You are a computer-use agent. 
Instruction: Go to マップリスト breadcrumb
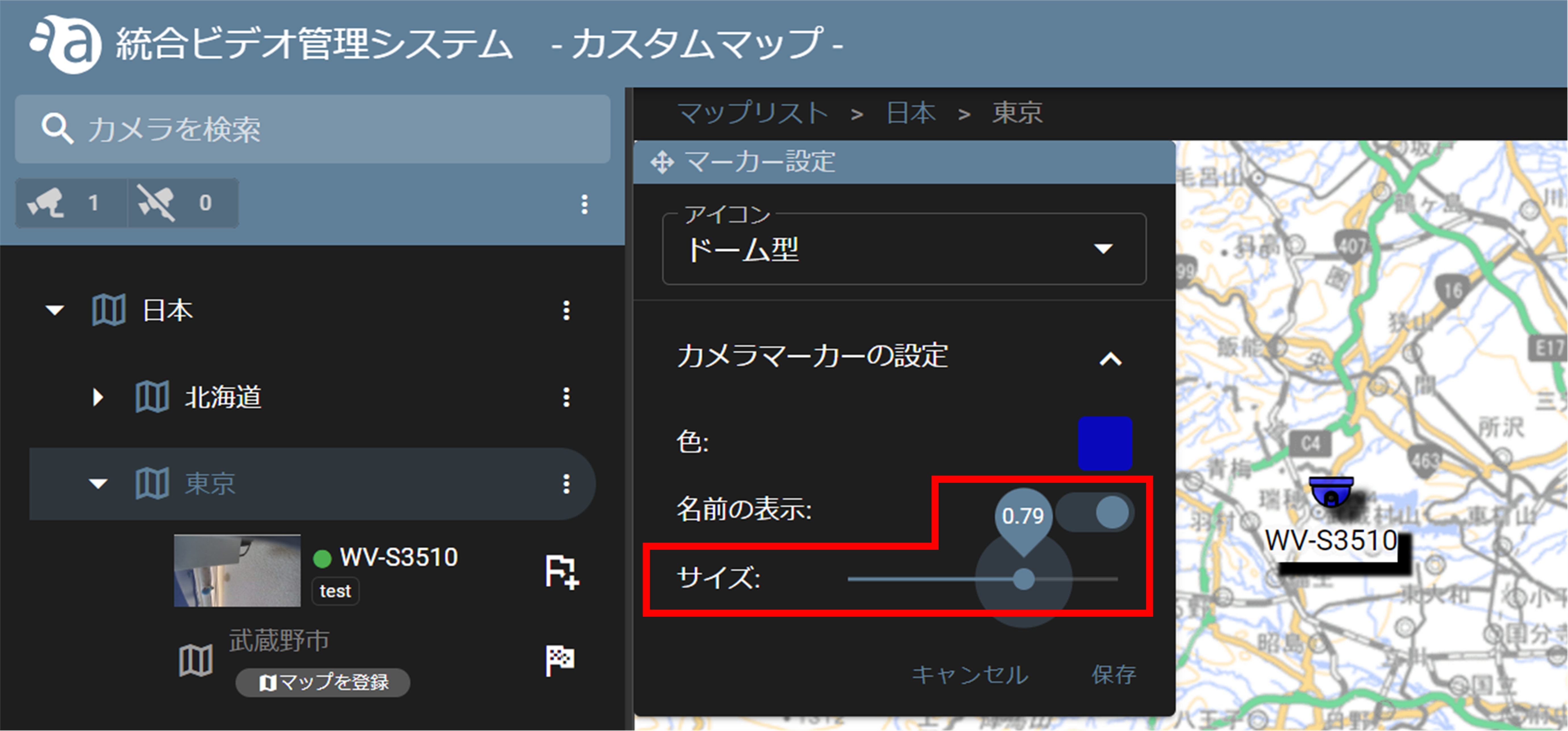pos(753,113)
